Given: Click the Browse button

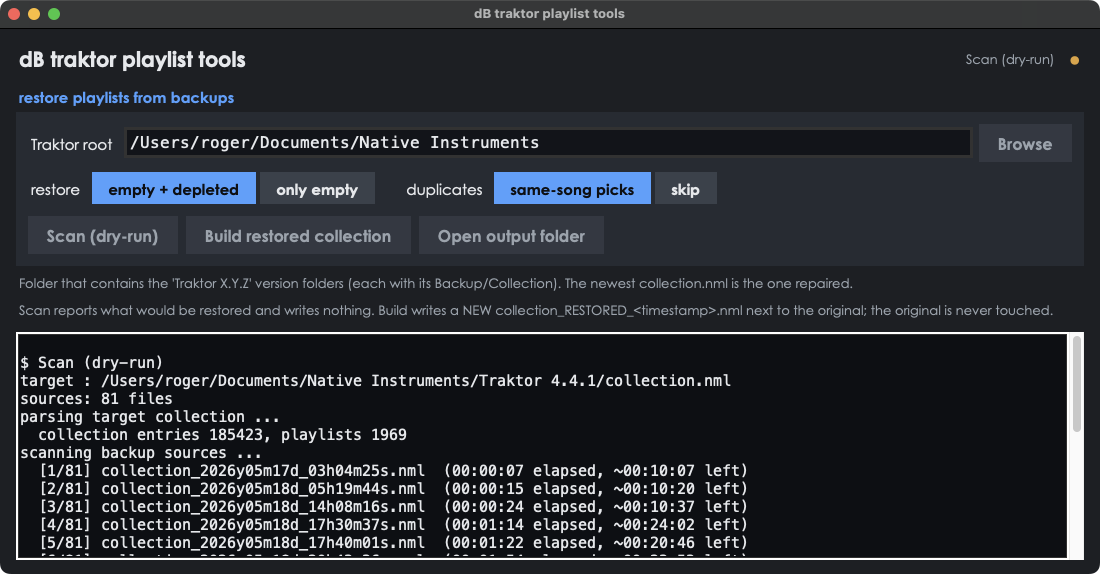Looking at the screenshot, I should tap(1024, 144).
